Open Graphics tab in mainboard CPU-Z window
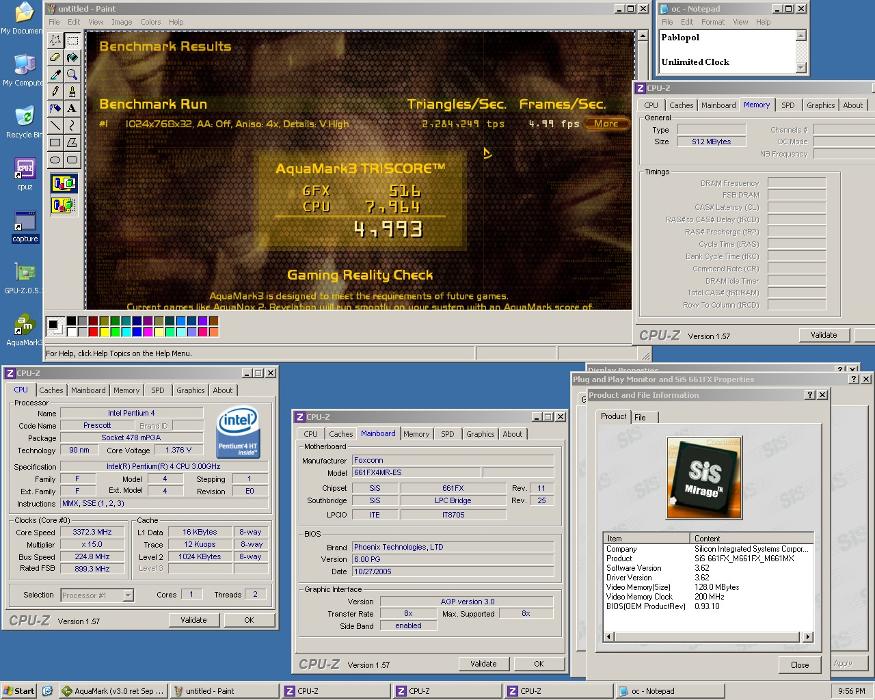Image resolution: width=875 pixels, height=700 pixels. pos(480,434)
